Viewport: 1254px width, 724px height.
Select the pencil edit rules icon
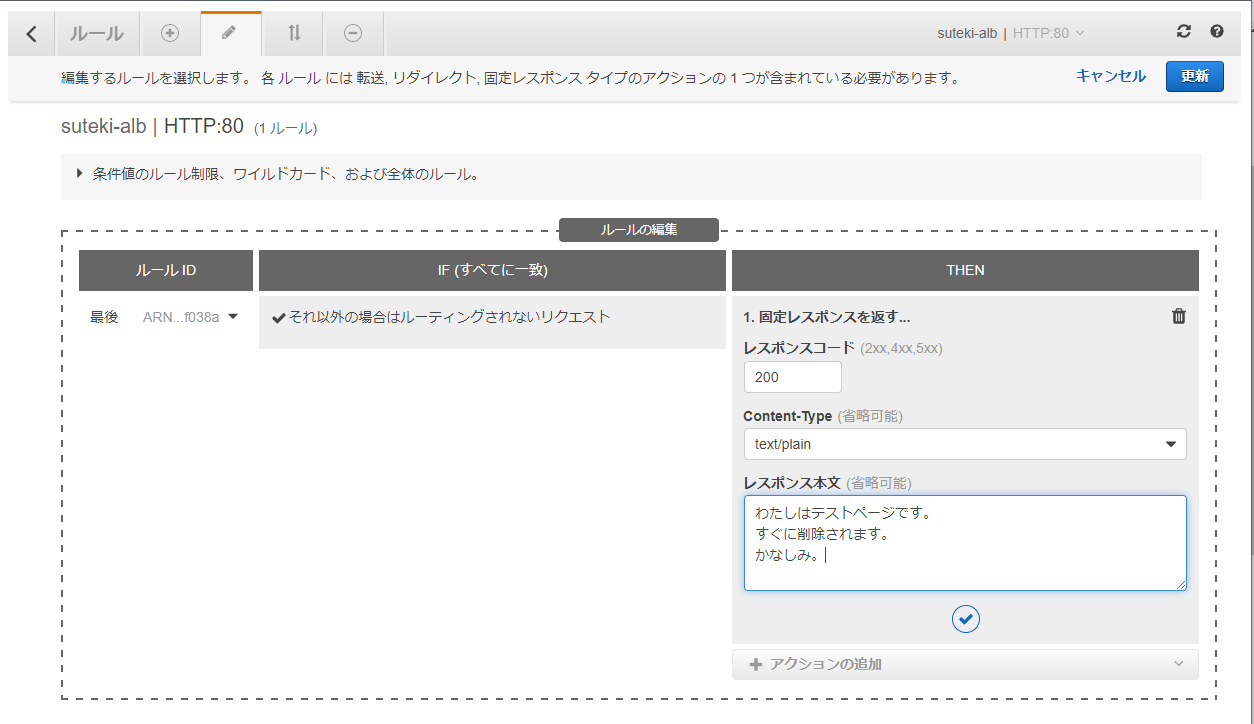(231, 33)
